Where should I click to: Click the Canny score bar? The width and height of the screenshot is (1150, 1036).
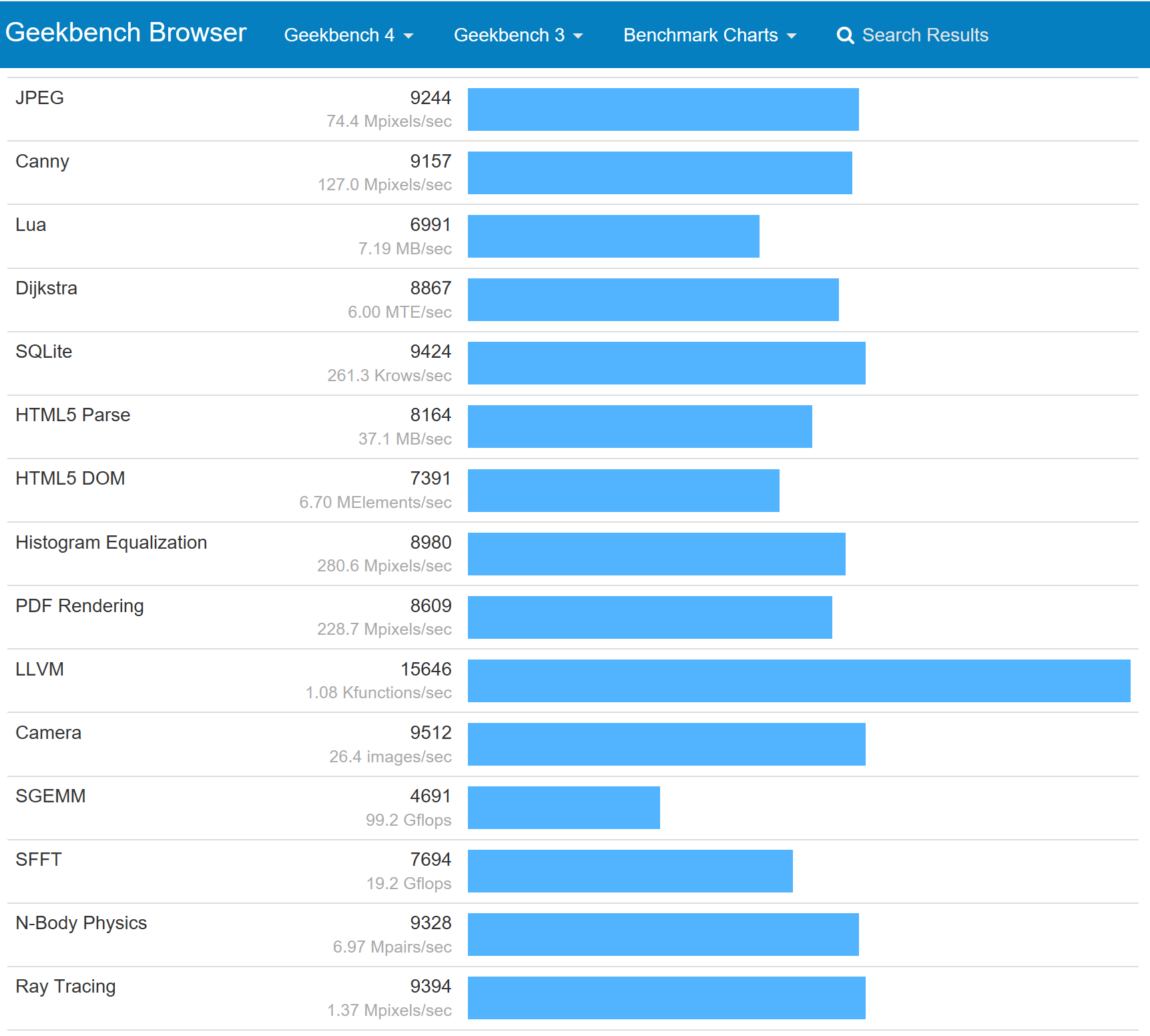(x=659, y=173)
